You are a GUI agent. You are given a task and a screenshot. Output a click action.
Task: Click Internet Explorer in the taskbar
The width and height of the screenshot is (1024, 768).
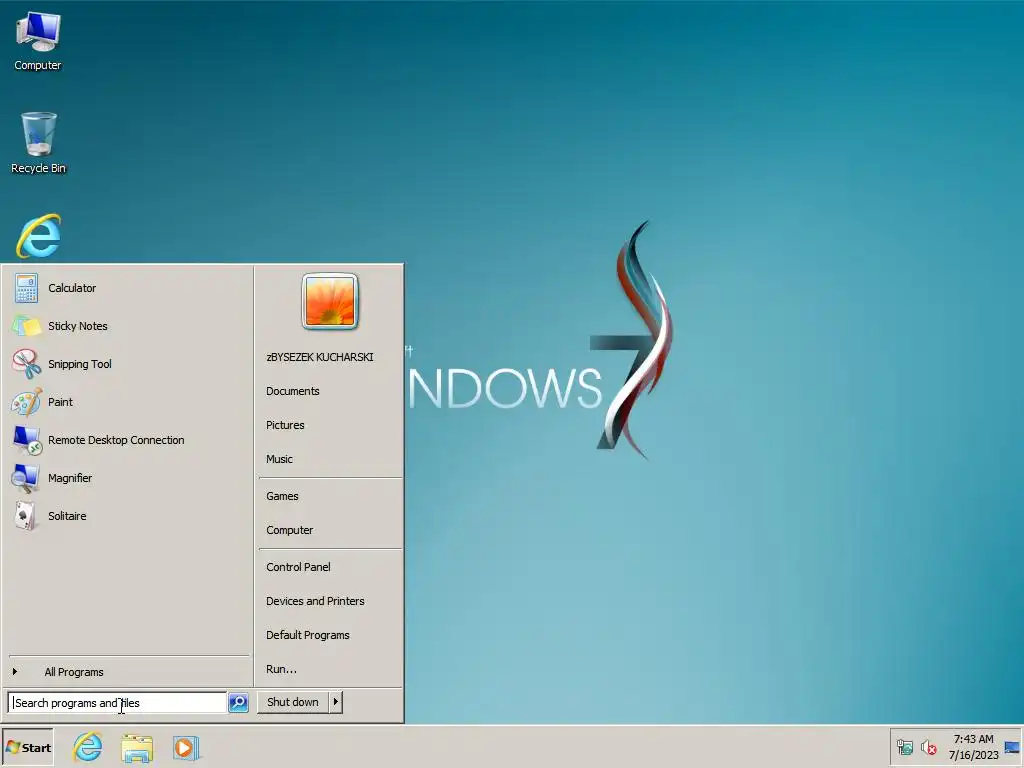(x=88, y=747)
